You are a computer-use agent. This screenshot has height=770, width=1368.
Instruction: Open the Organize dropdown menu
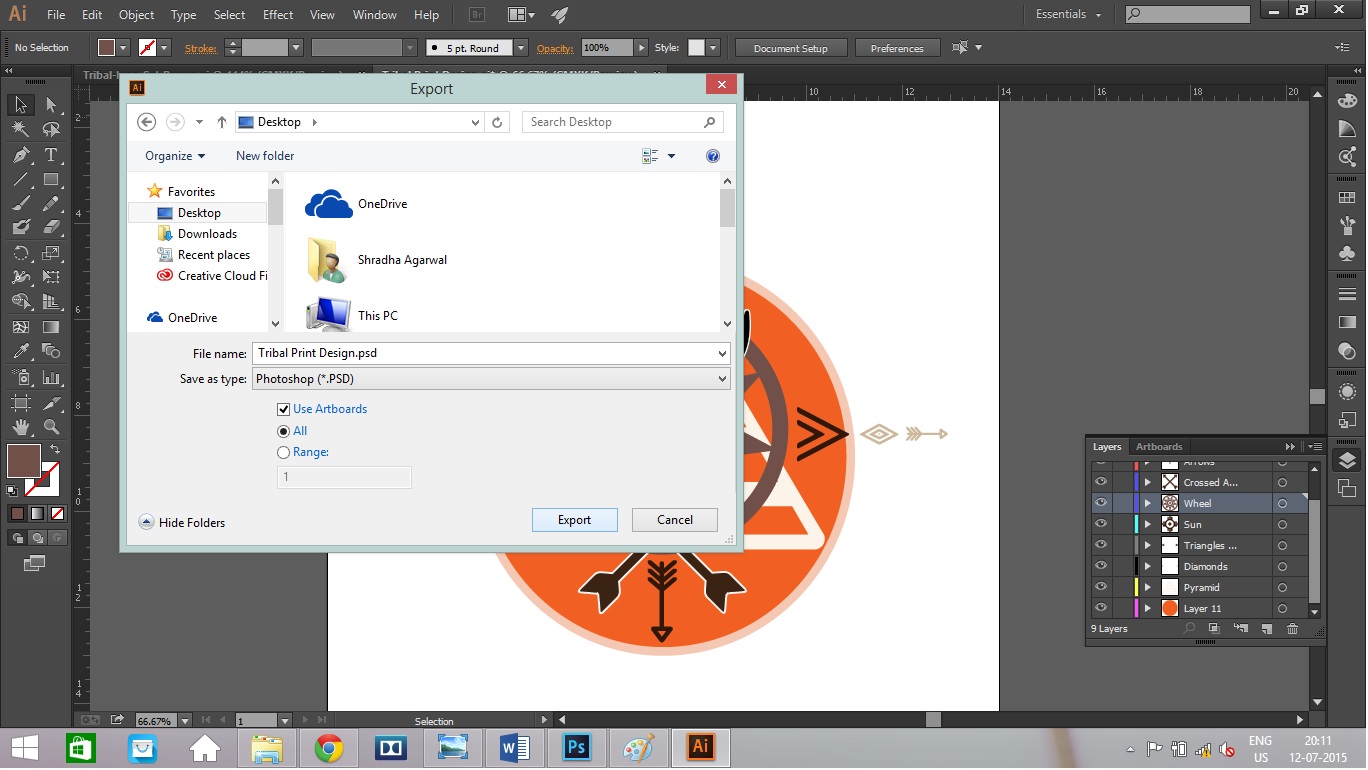[175, 156]
